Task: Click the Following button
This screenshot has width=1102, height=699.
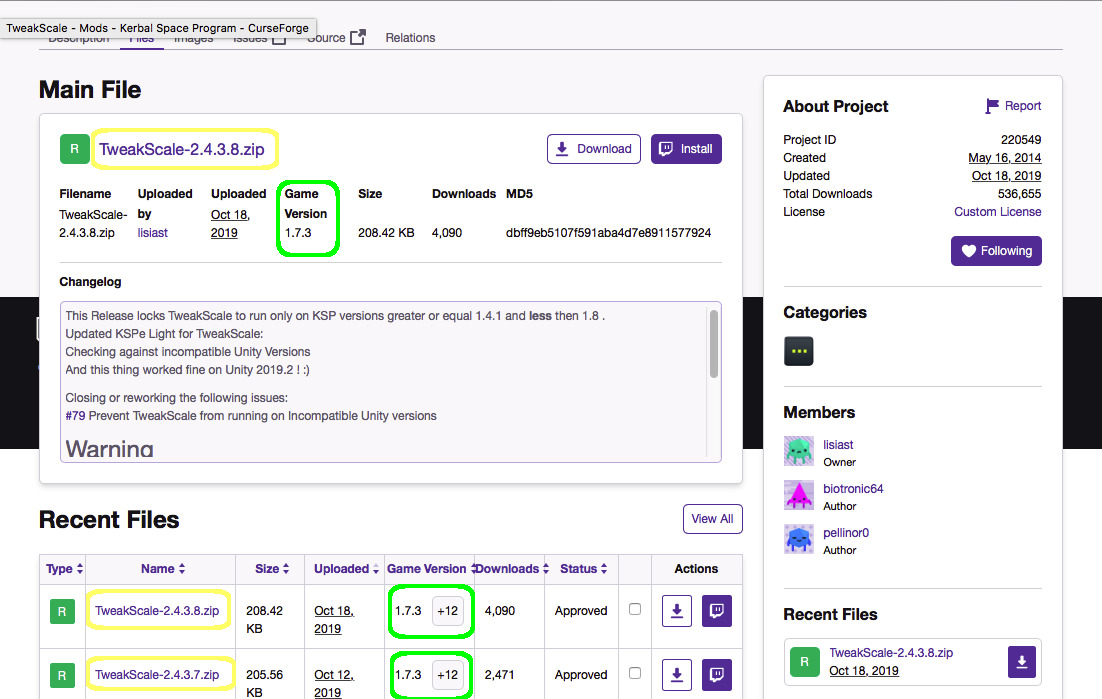Action: (997, 251)
